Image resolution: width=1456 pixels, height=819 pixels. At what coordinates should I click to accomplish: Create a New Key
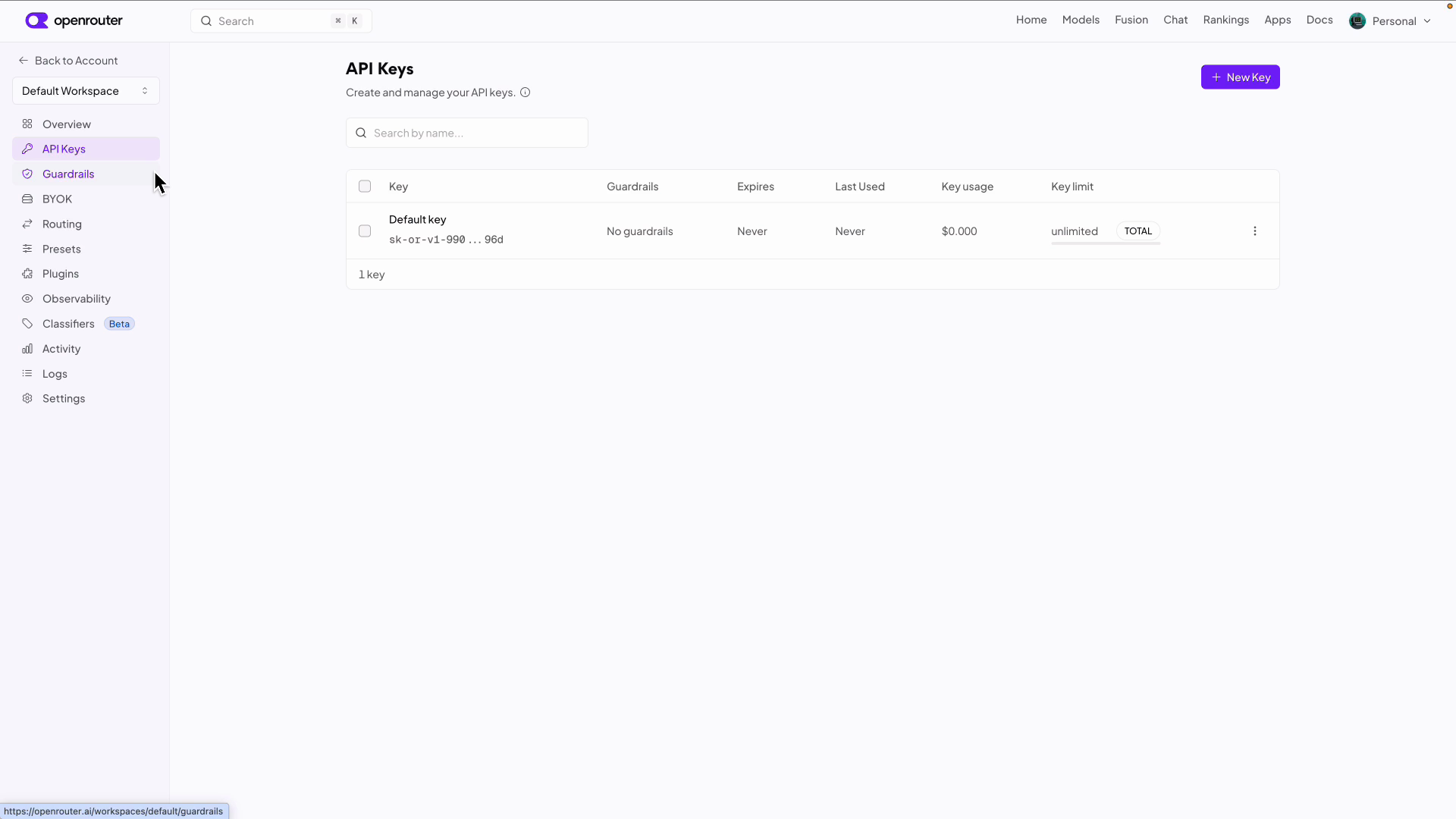tap(1240, 77)
